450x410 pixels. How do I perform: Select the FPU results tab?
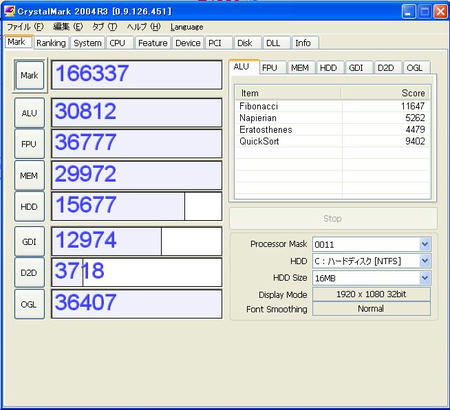coord(270,68)
